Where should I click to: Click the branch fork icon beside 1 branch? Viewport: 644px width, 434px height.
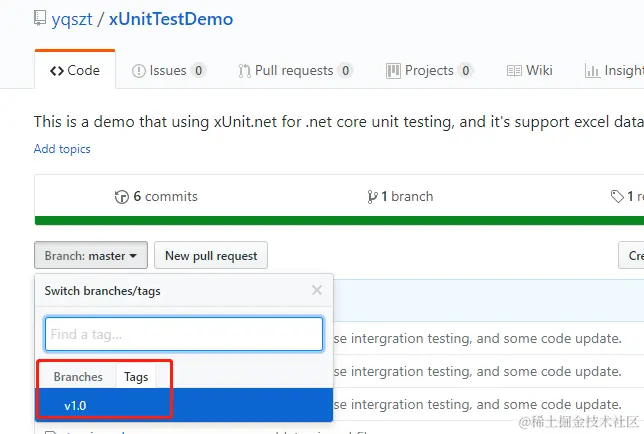(372, 197)
